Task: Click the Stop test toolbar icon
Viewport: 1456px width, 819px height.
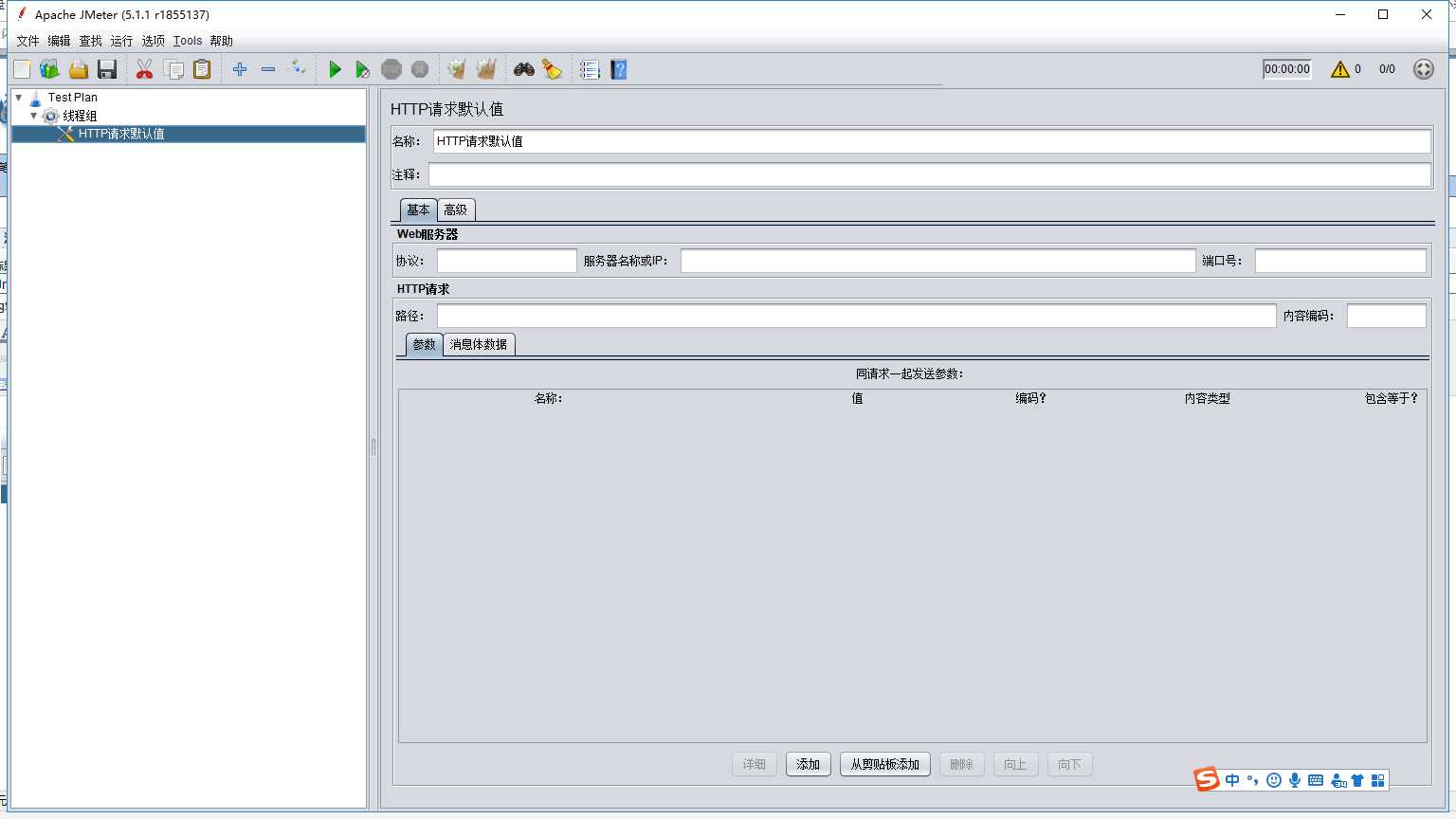Action: 391,69
